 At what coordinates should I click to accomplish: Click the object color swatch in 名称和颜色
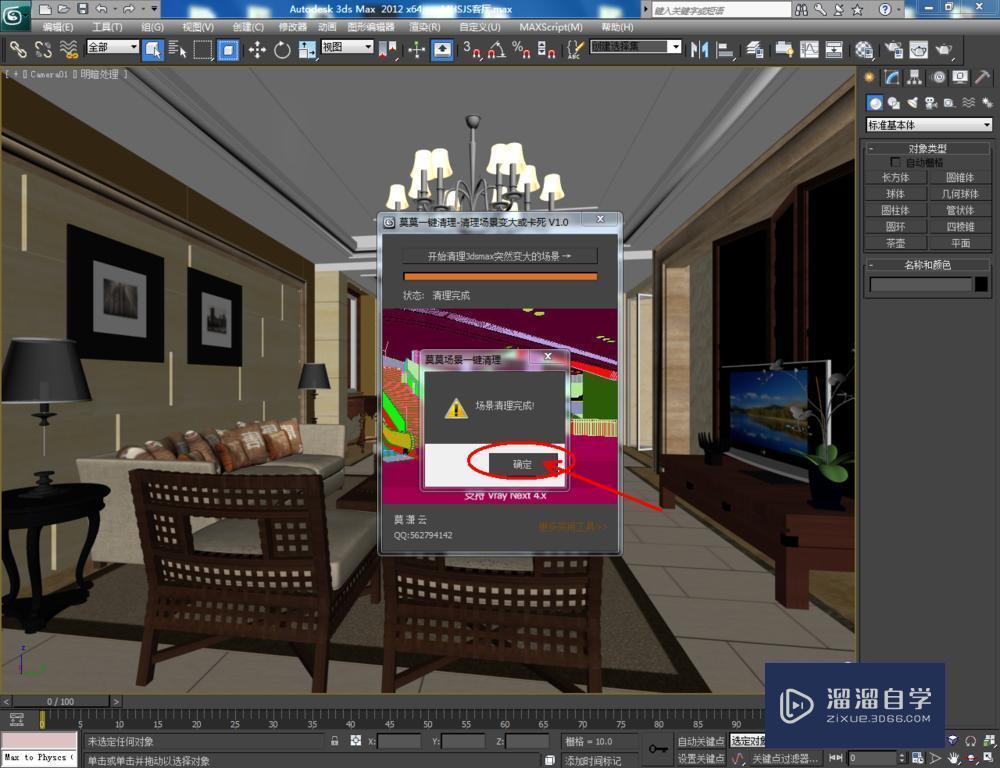(x=981, y=284)
